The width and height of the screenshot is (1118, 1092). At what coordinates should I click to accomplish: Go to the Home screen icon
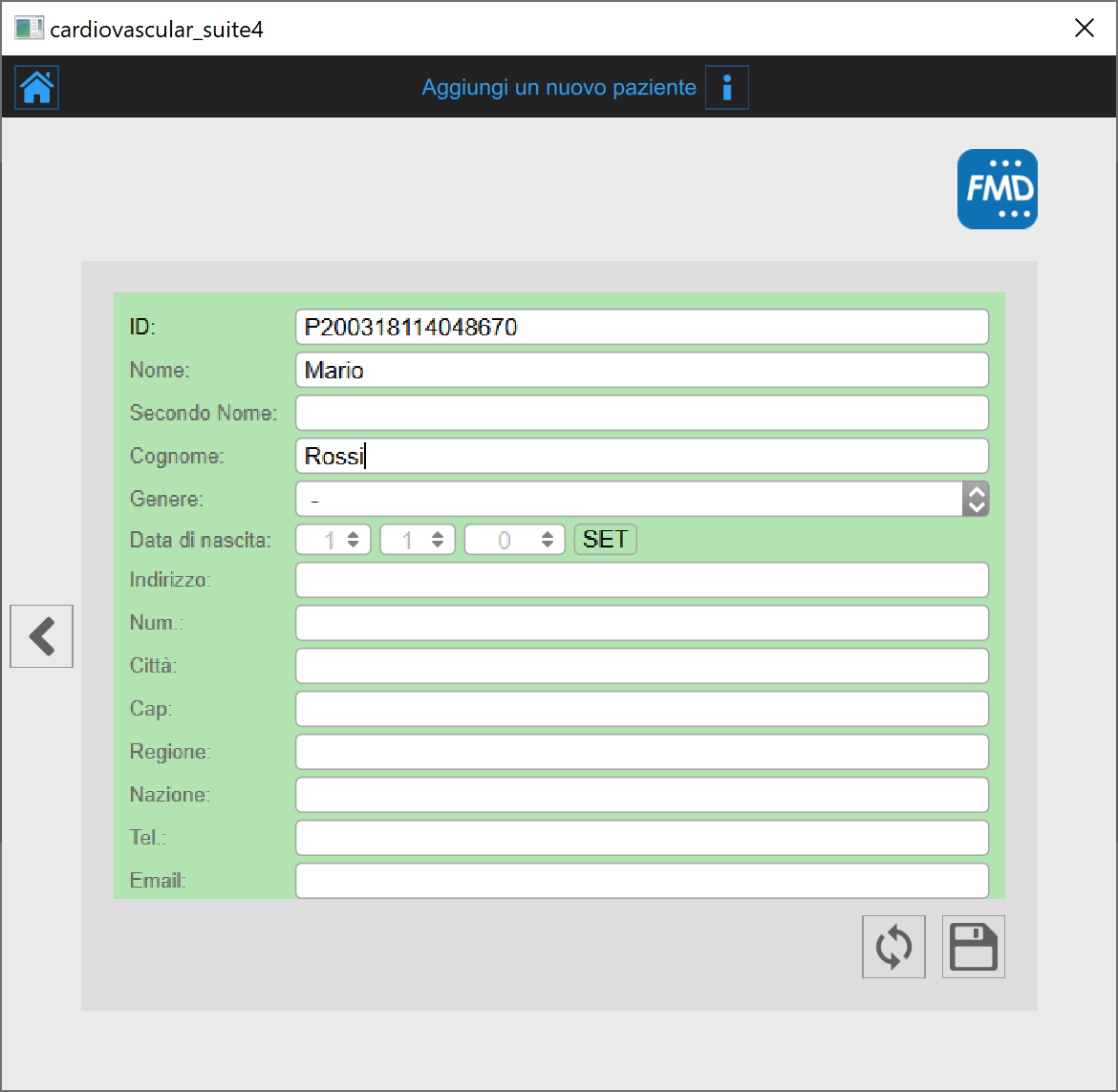[37, 88]
